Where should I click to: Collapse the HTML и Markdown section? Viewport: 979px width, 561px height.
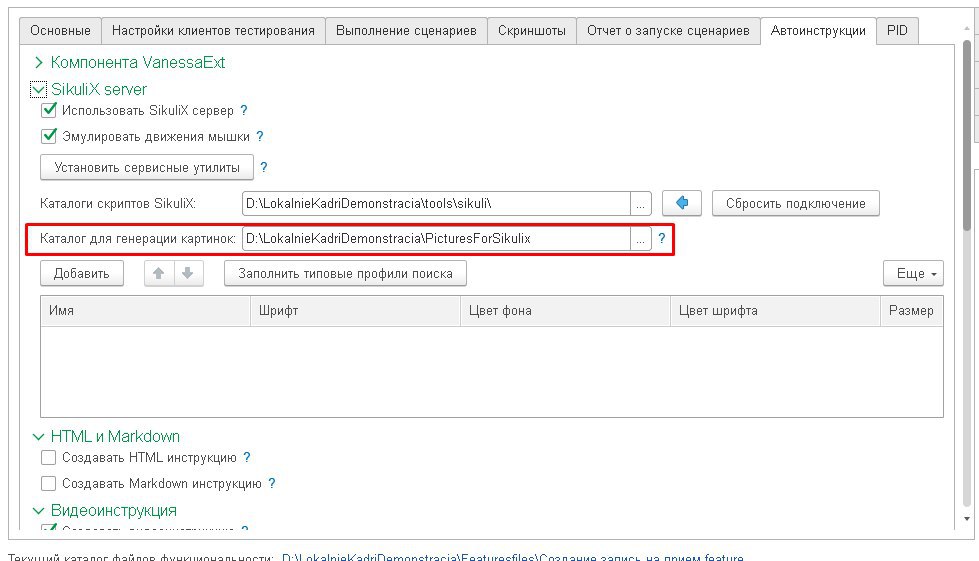pyautogui.click(x=38, y=437)
